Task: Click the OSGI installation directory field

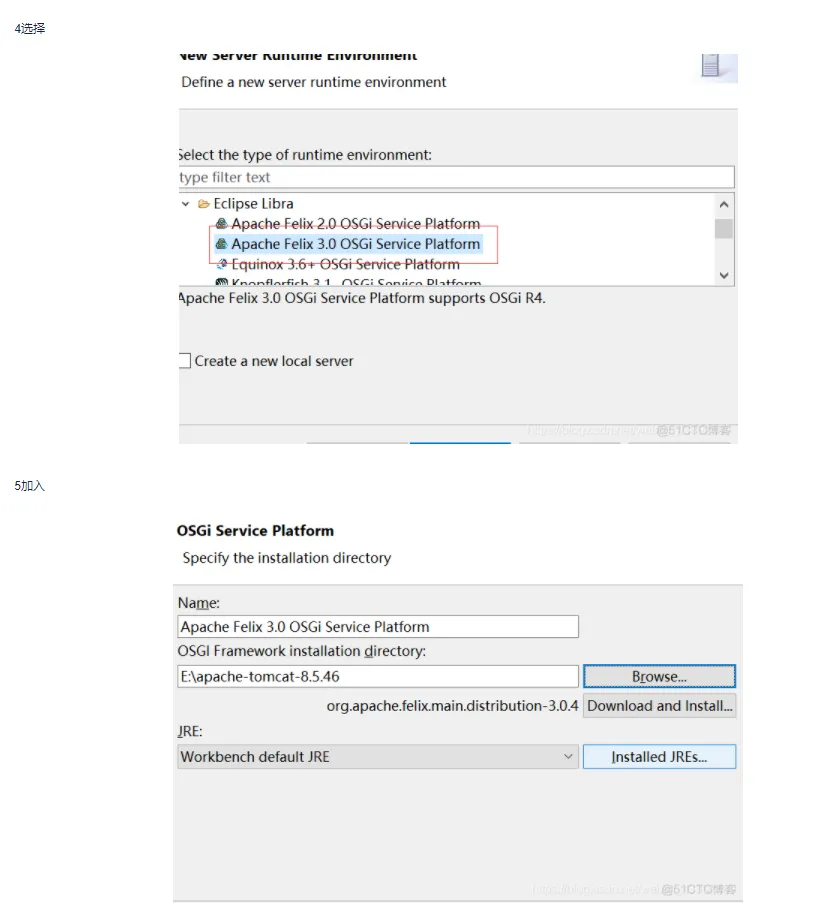Action: click(378, 676)
